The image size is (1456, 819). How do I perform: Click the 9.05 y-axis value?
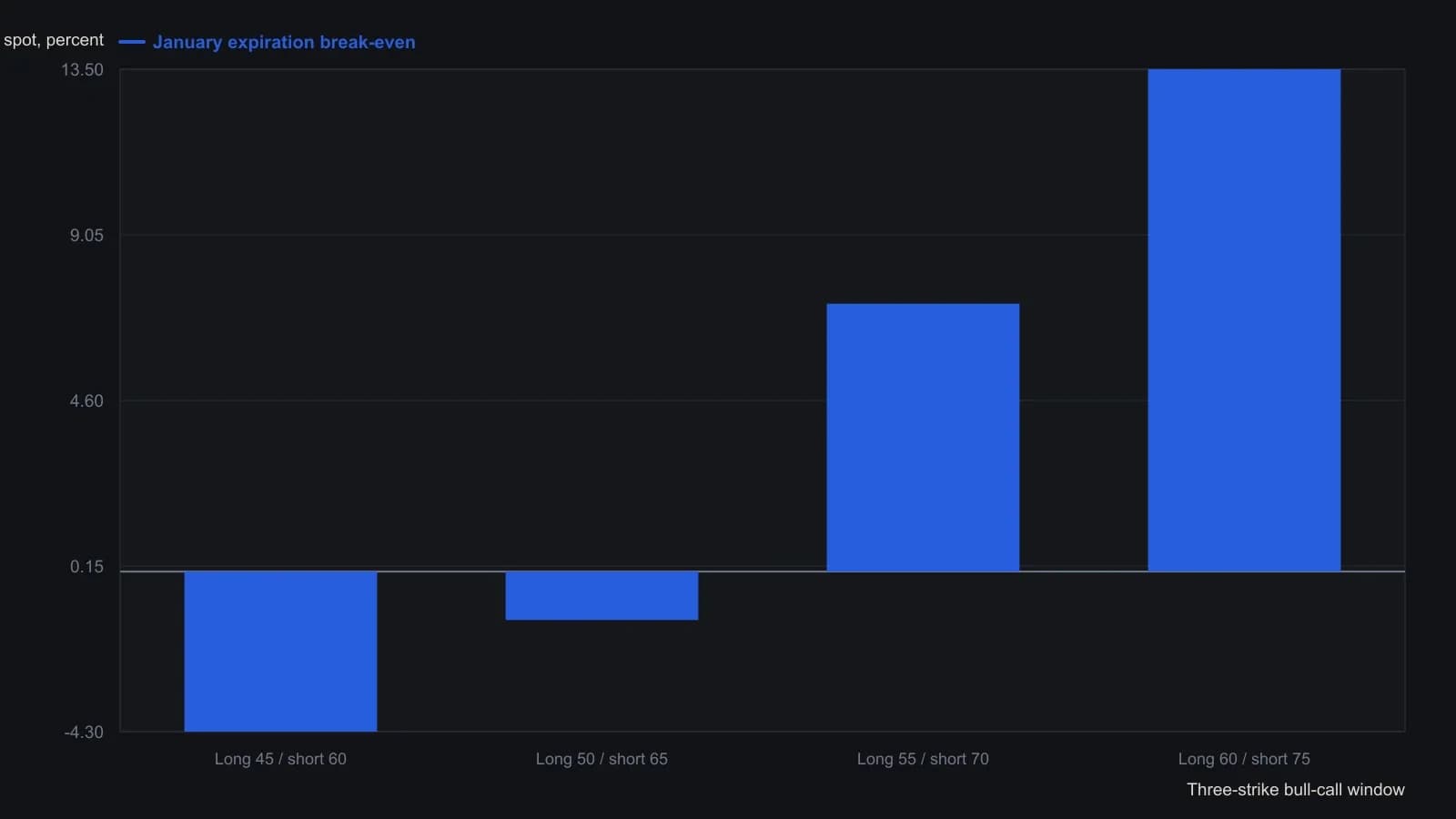(86, 236)
